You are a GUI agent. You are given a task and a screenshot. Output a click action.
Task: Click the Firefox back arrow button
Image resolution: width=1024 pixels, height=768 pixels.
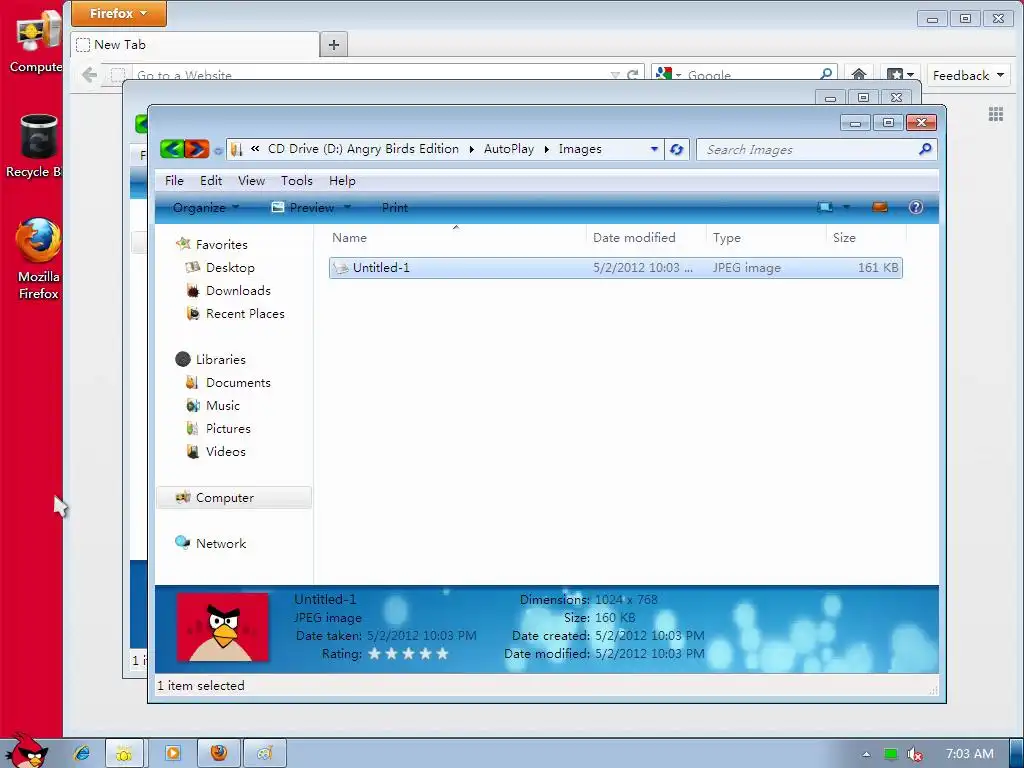coord(90,74)
